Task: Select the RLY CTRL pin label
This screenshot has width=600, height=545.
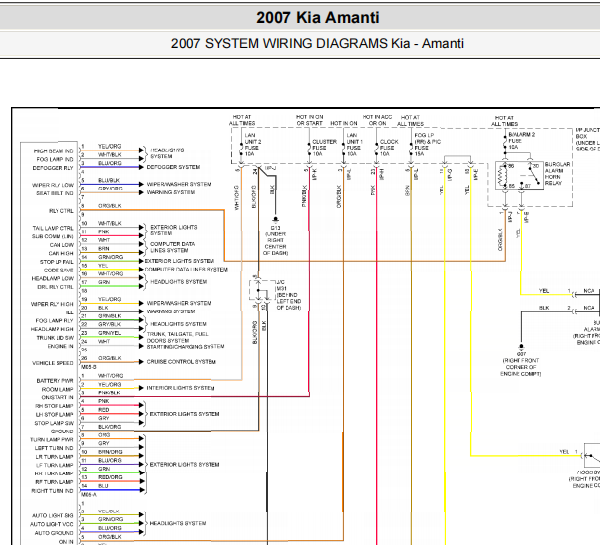Action: click(x=61, y=211)
